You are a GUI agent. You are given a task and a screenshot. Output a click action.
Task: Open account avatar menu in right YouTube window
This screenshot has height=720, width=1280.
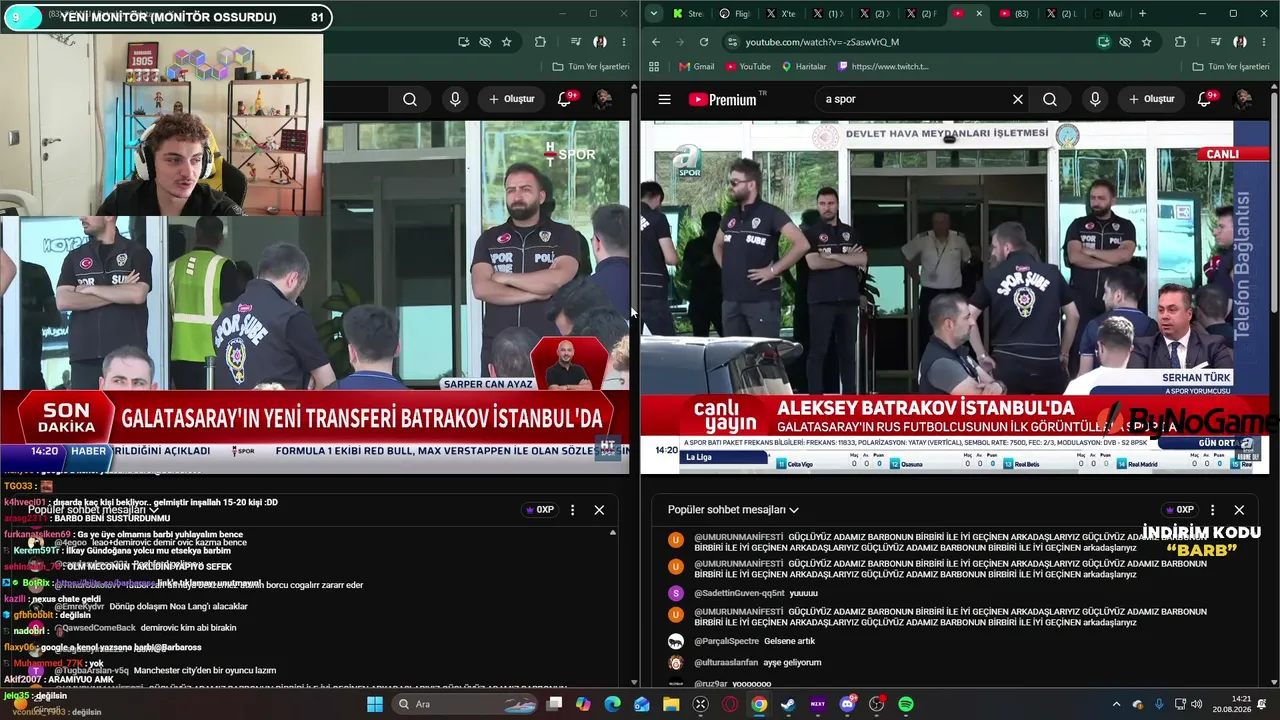click(x=1243, y=99)
